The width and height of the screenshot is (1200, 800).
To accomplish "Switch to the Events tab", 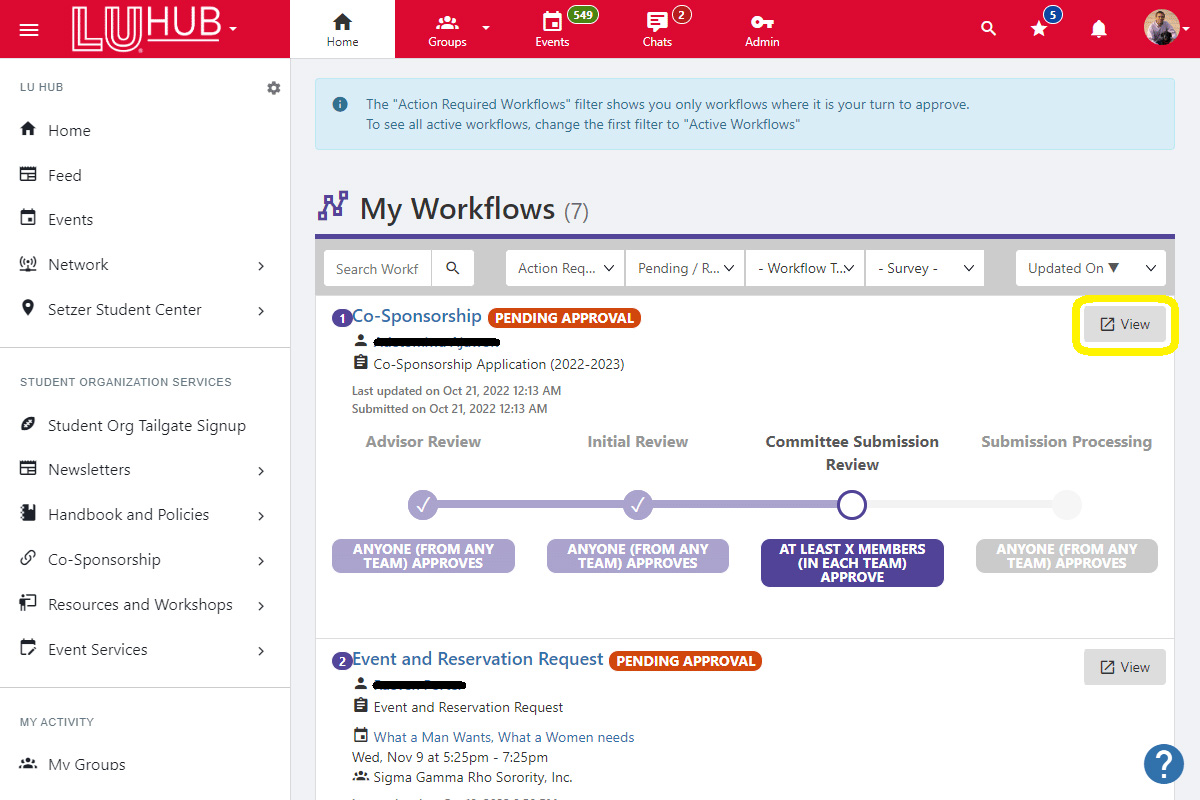I will click(552, 29).
